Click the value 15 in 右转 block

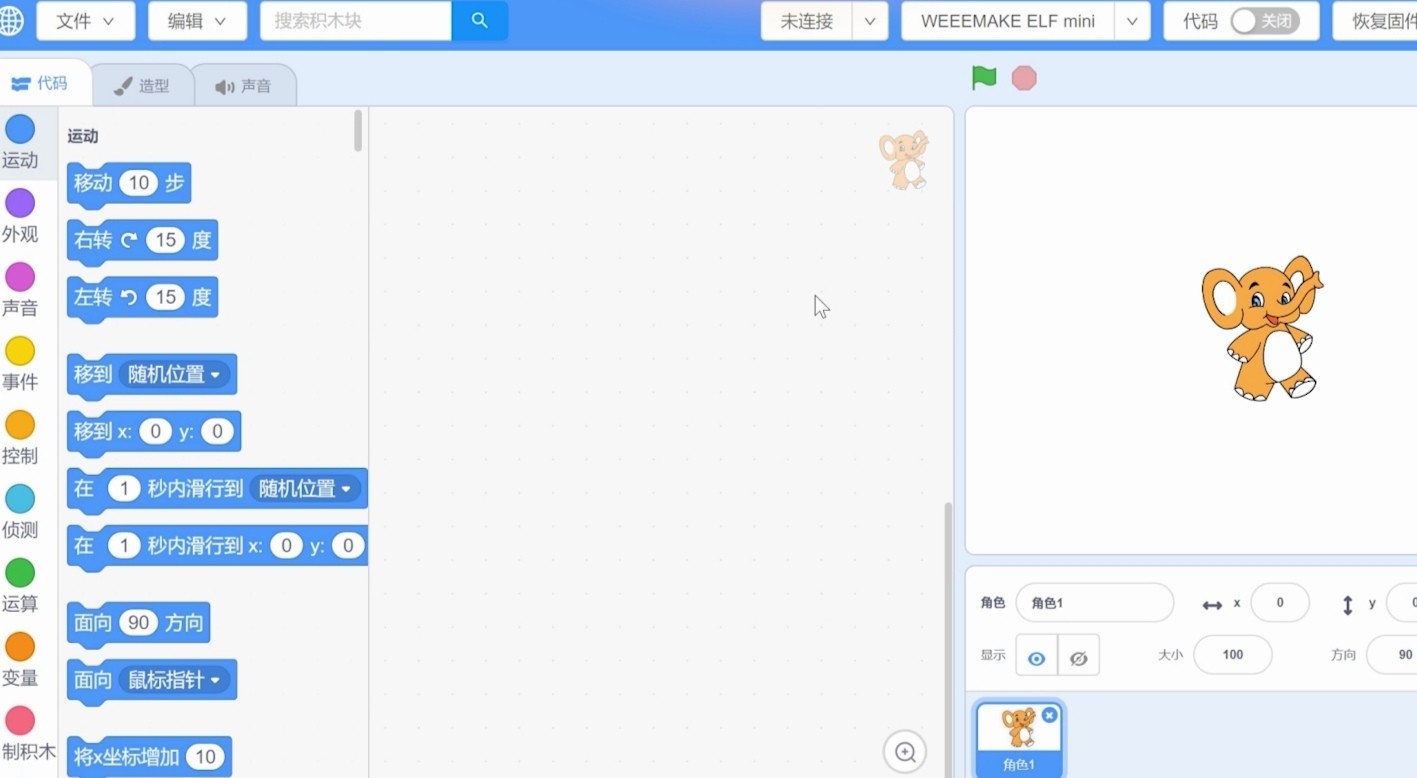pos(166,240)
